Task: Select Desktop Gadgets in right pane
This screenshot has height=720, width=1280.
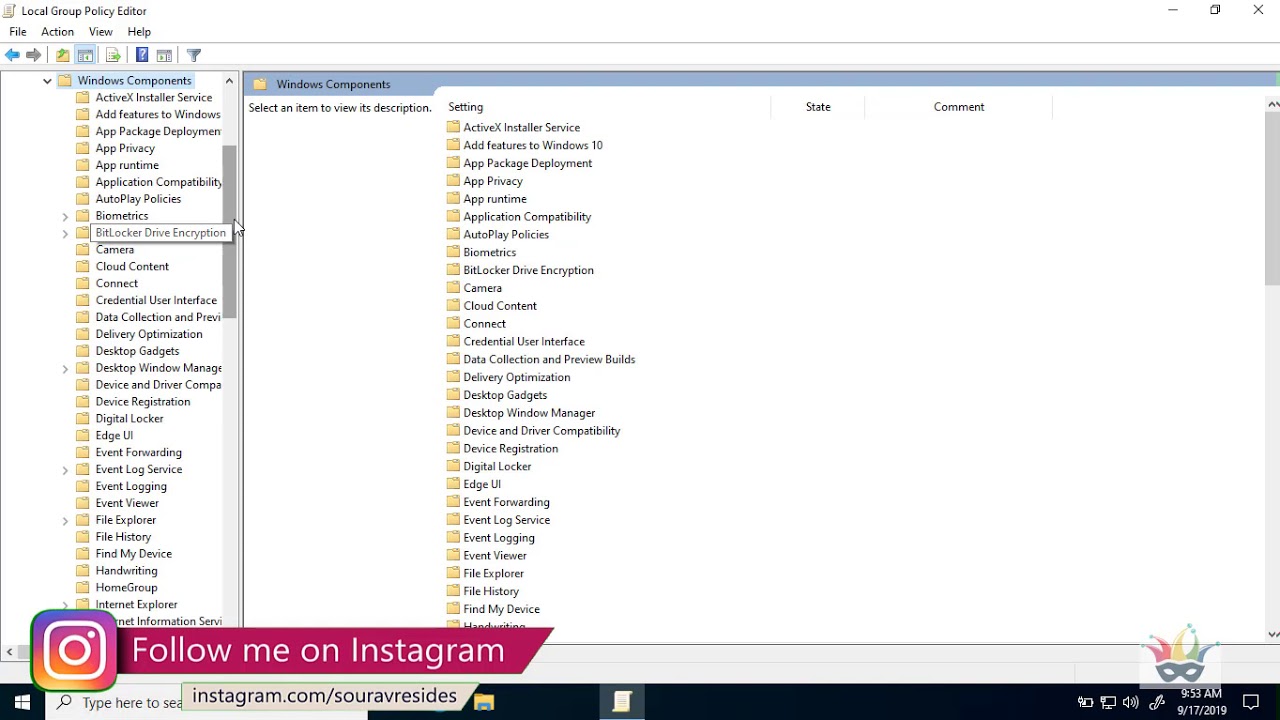Action: coord(505,395)
